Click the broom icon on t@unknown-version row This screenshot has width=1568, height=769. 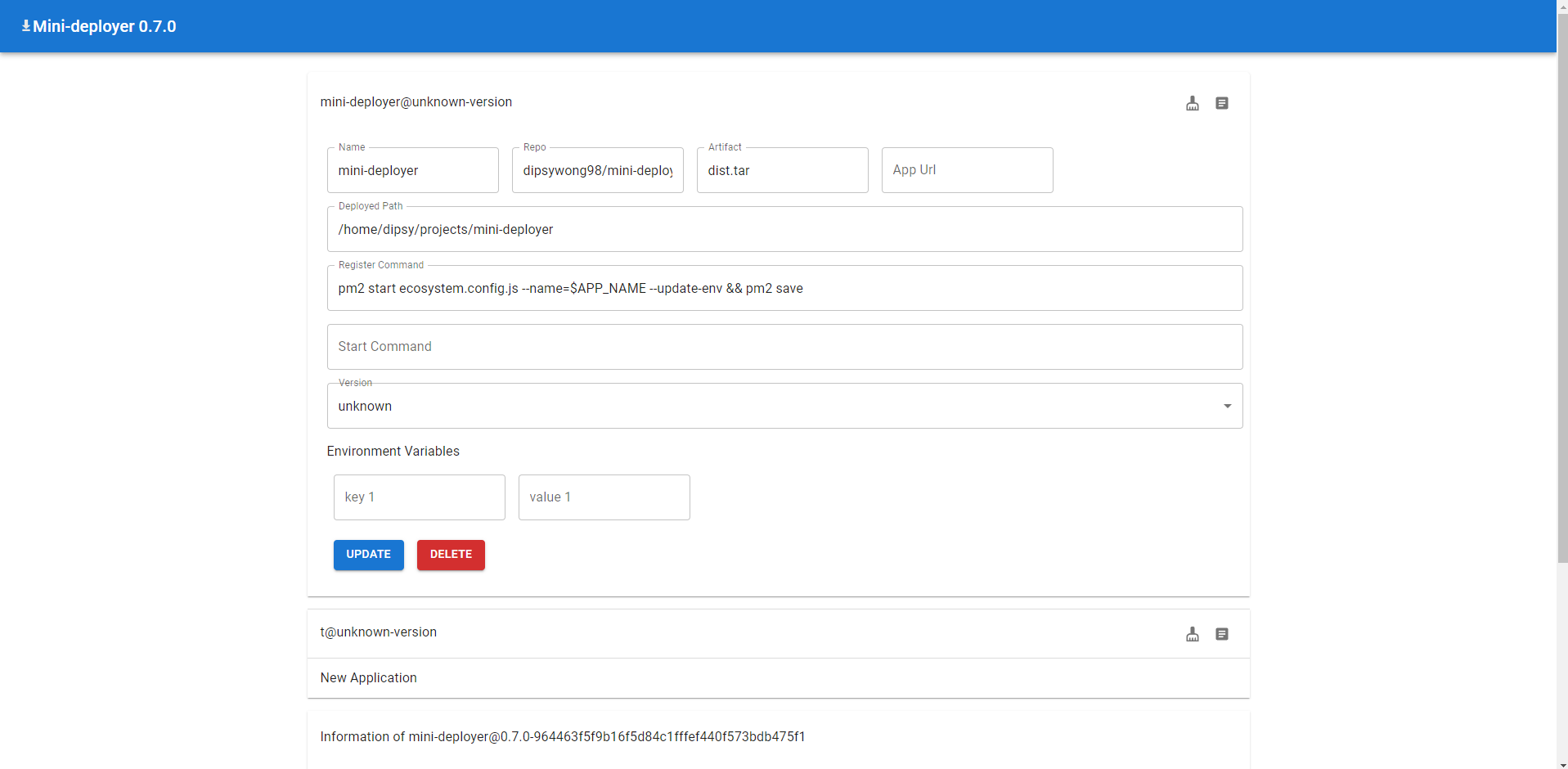(x=1192, y=634)
